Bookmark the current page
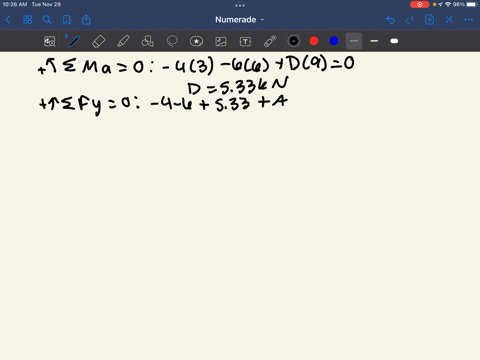 pos(67,20)
